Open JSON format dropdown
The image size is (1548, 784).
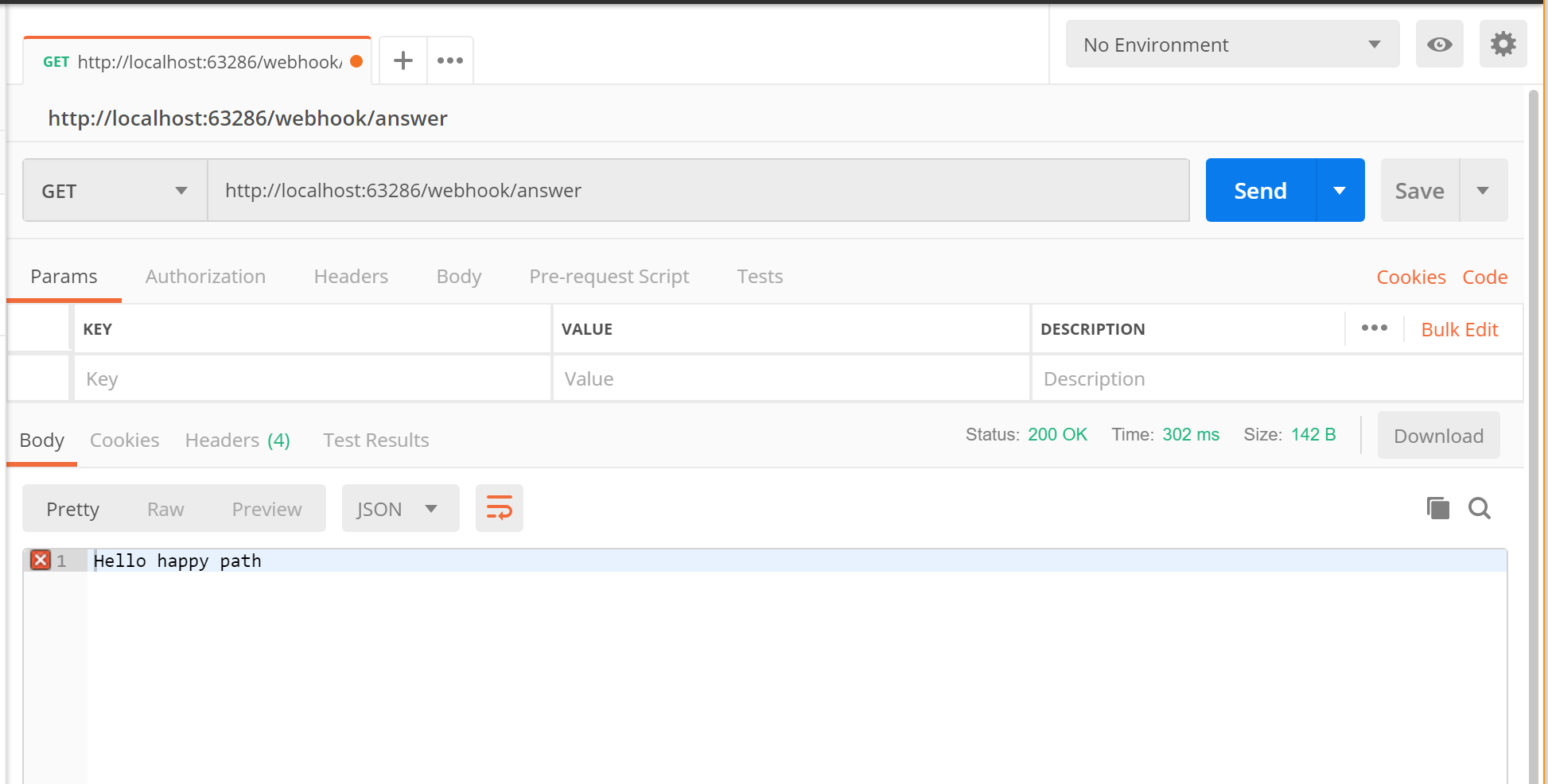pos(400,508)
